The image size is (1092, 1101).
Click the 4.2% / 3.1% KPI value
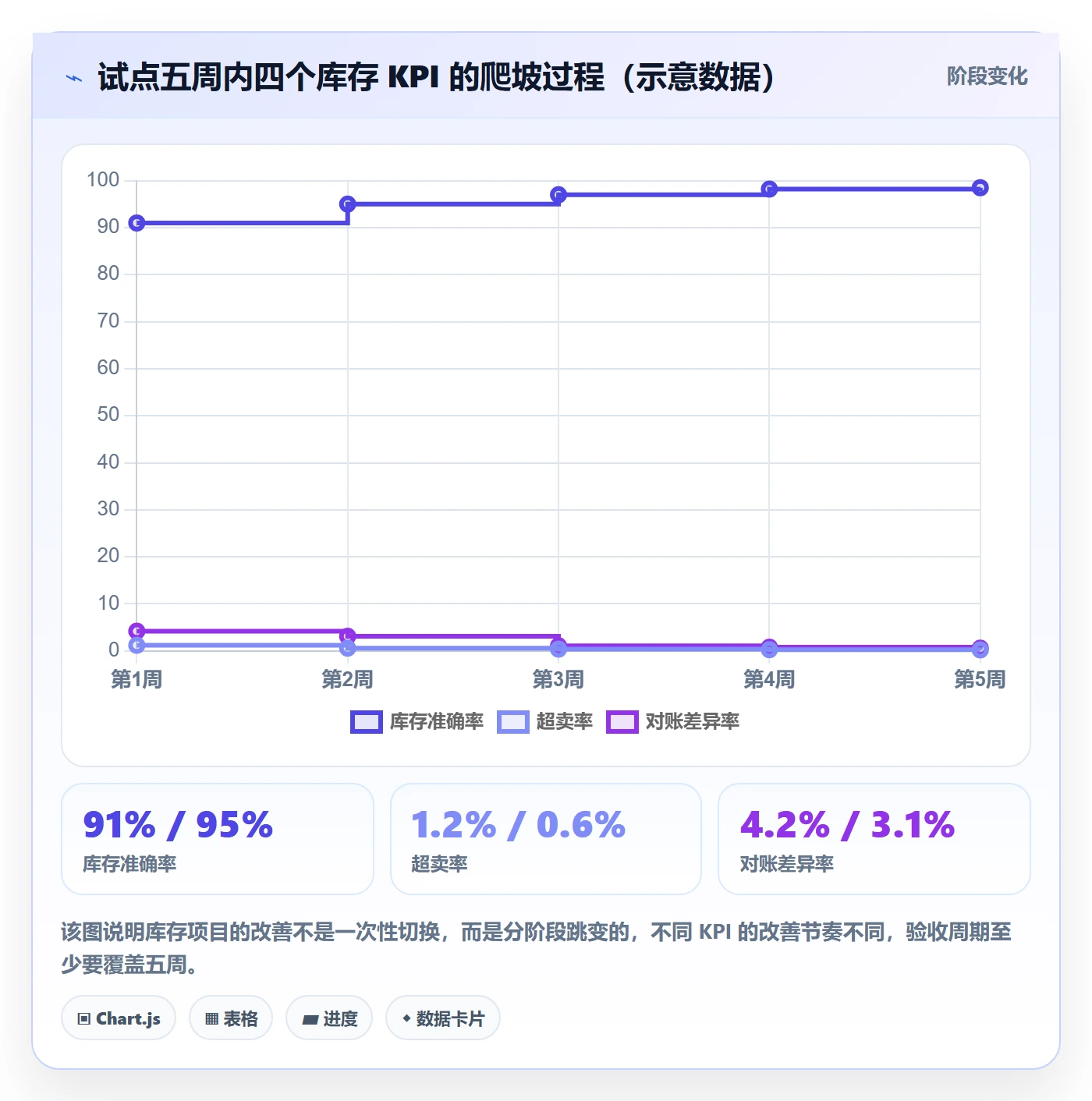click(x=847, y=825)
